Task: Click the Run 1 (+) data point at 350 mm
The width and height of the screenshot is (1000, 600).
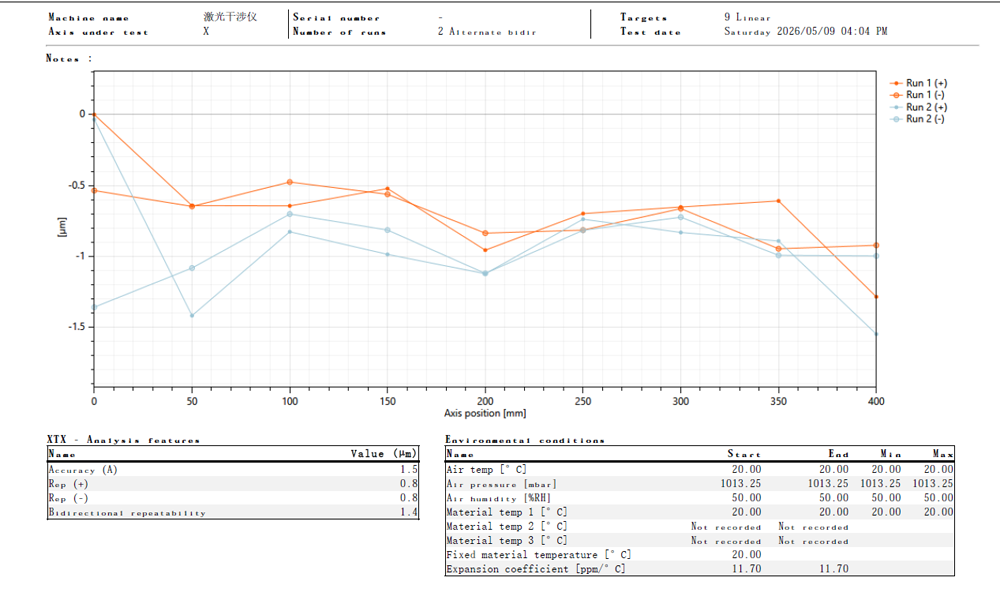Action: [778, 201]
